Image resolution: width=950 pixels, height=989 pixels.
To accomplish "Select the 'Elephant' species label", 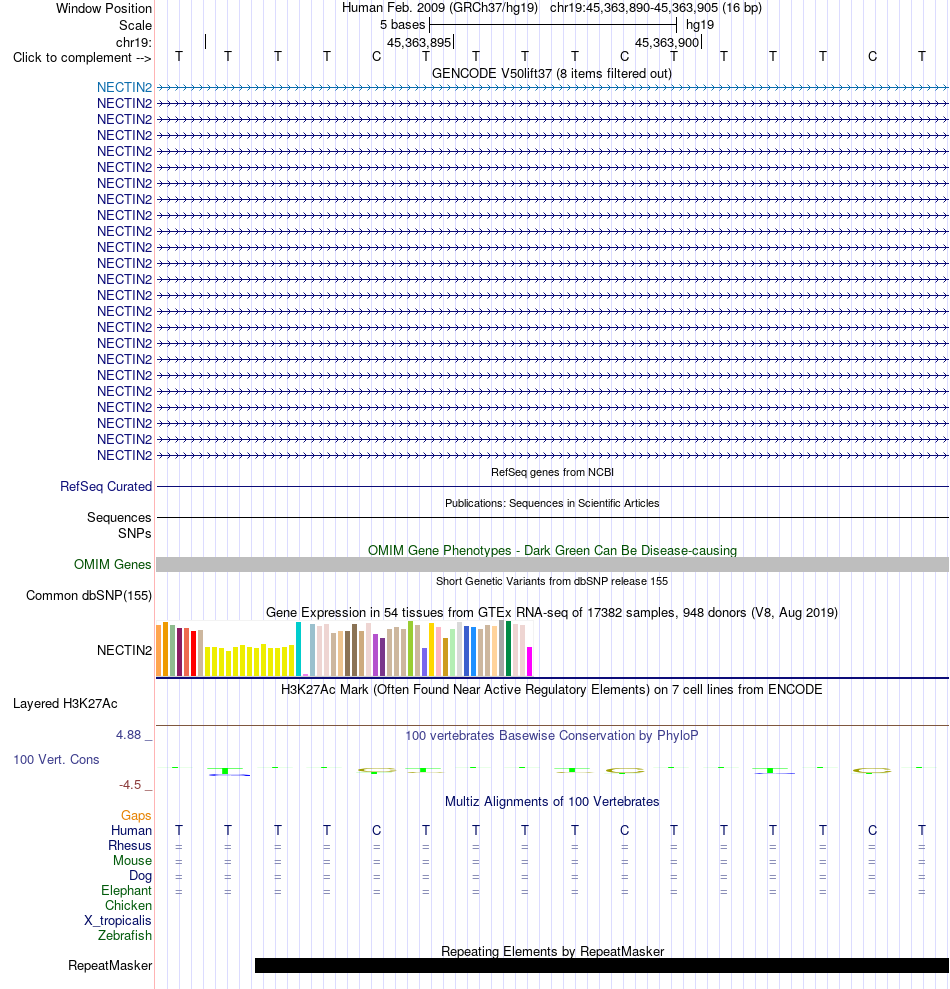I will [126, 890].
